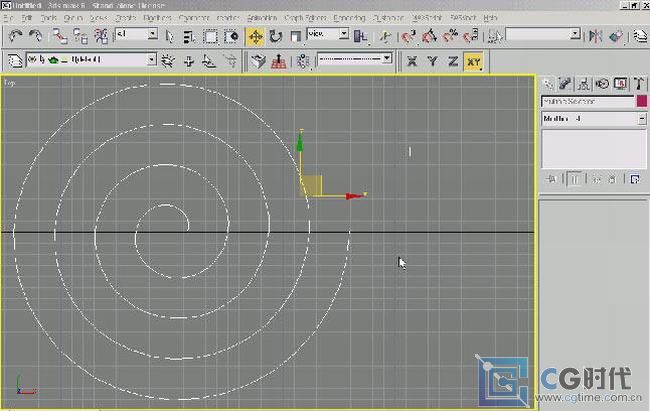This screenshot has height=411, width=650.
Task: Click the Array flyout tool icon
Action: [x=303, y=61]
